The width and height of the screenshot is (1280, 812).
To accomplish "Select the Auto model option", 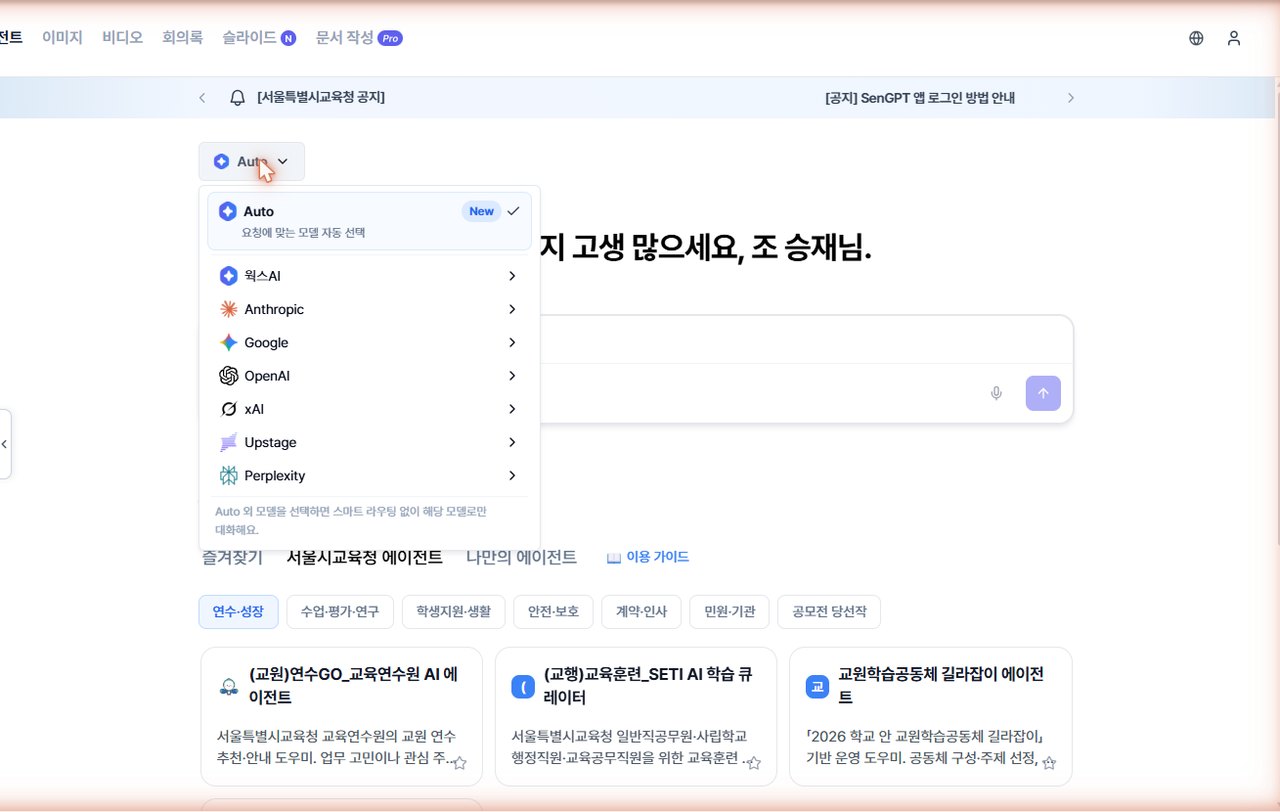I will tap(370, 221).
